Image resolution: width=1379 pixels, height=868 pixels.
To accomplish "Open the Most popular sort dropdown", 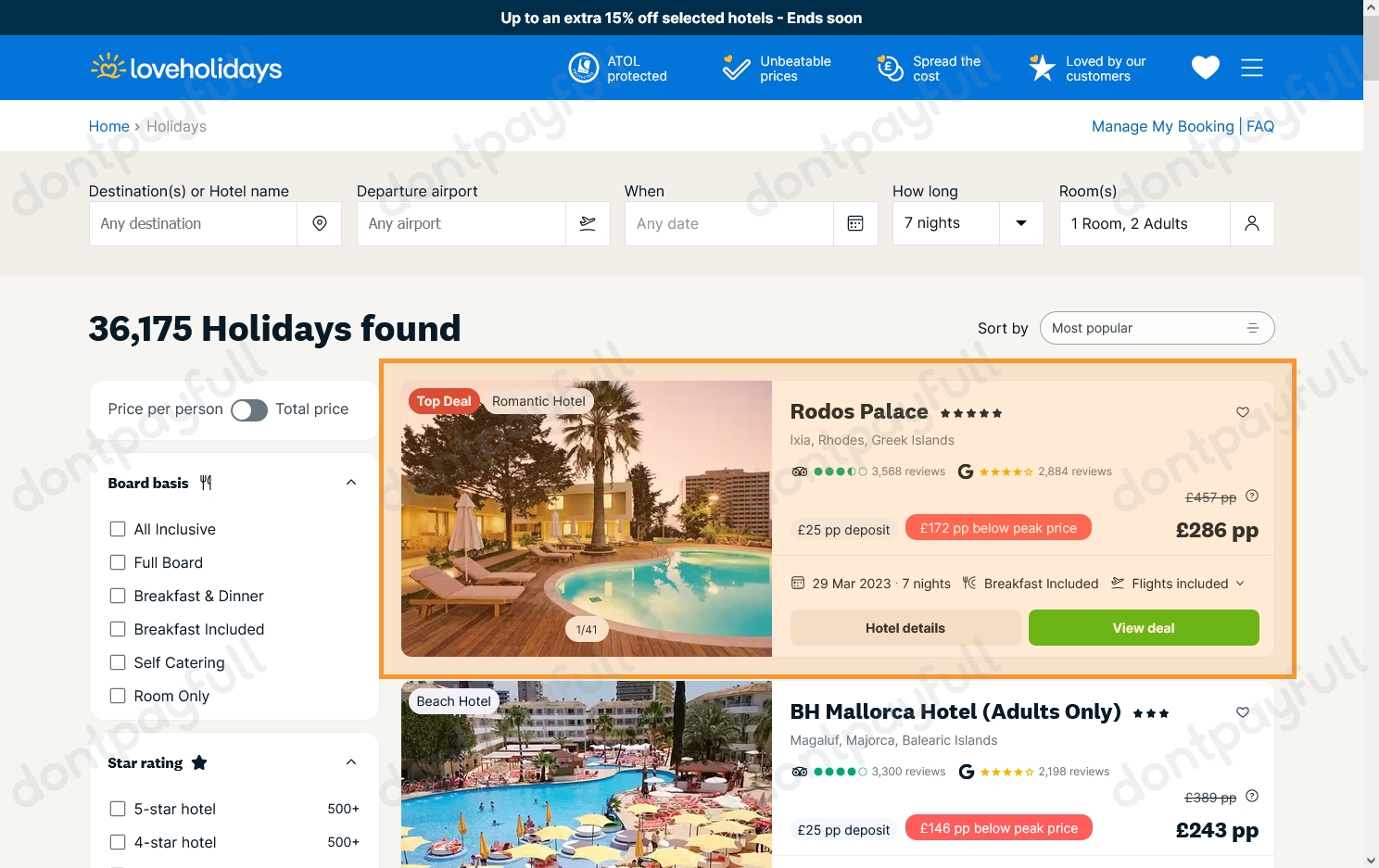I will pyautogui.click(x=1157, y=327).
